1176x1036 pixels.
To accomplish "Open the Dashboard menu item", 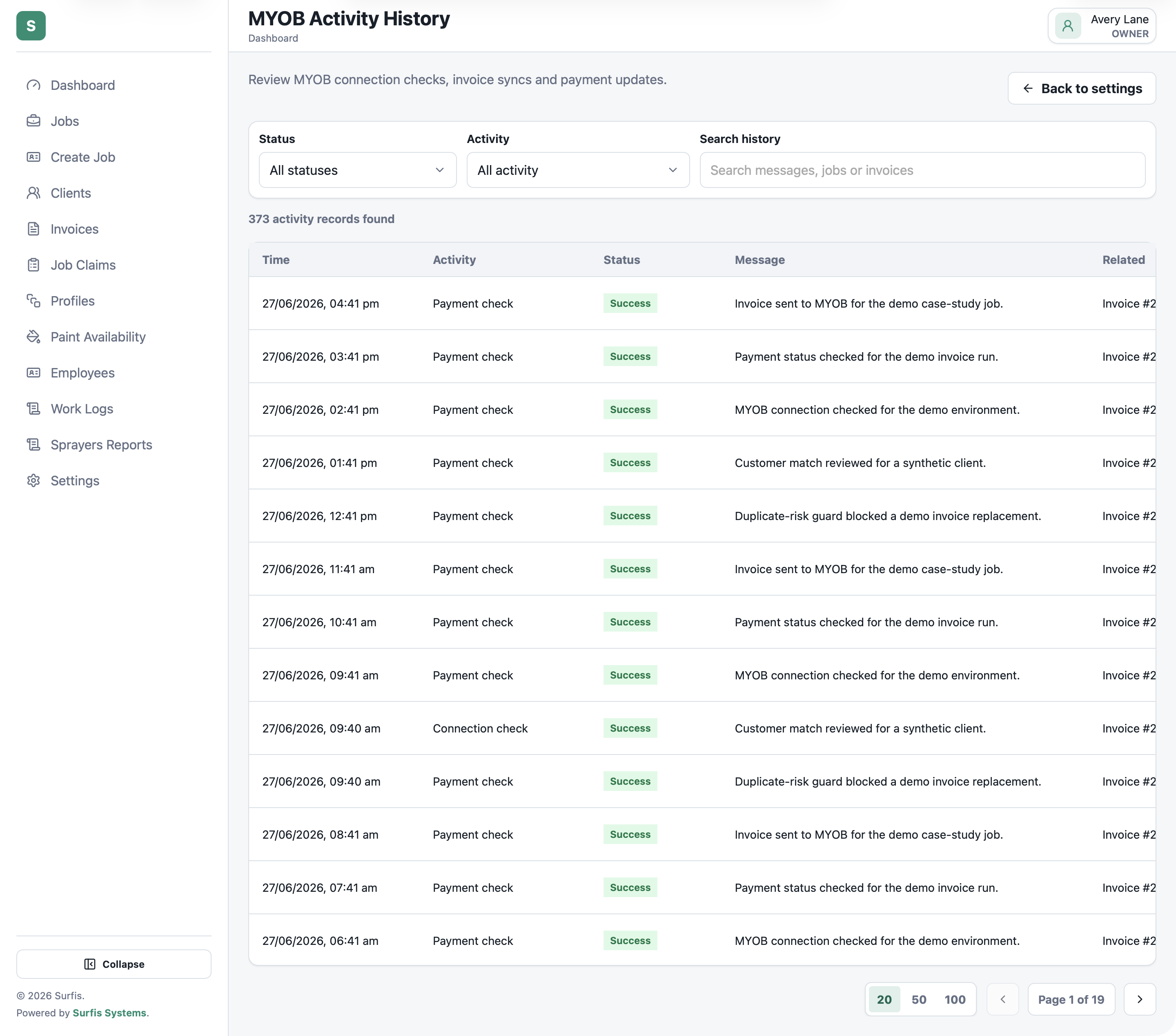I will coord(114,85).
